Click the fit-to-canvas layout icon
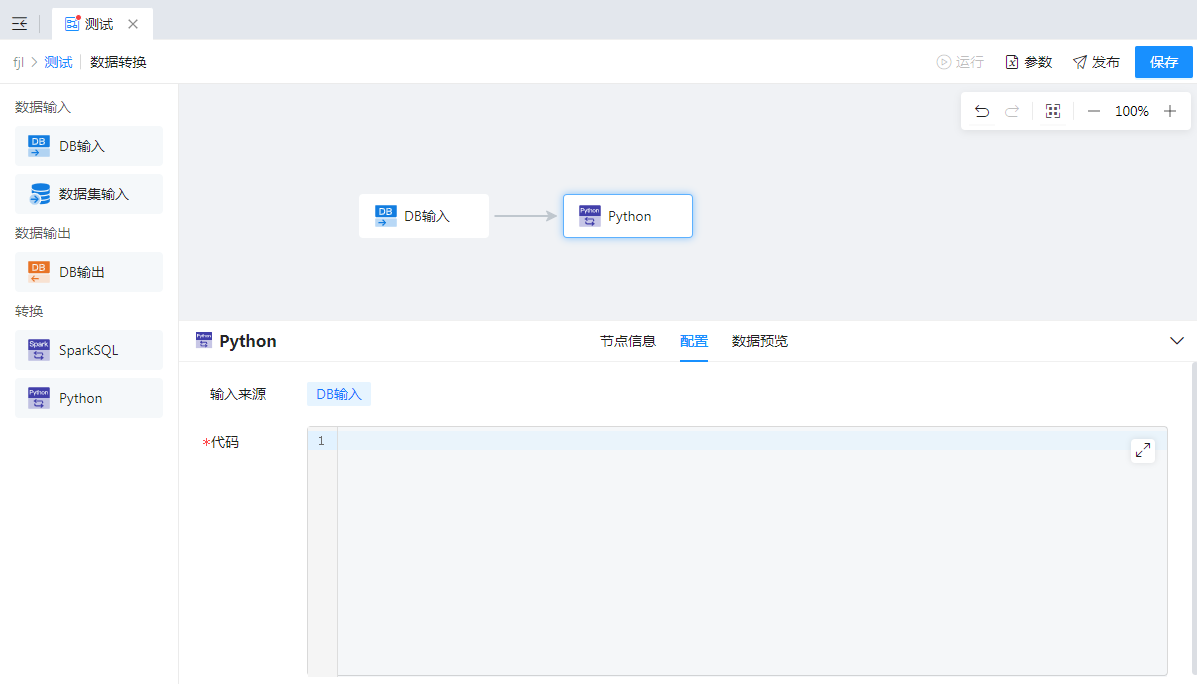Image resolution: width=1197 pixels, height=684 pixels. (1052, 111)
